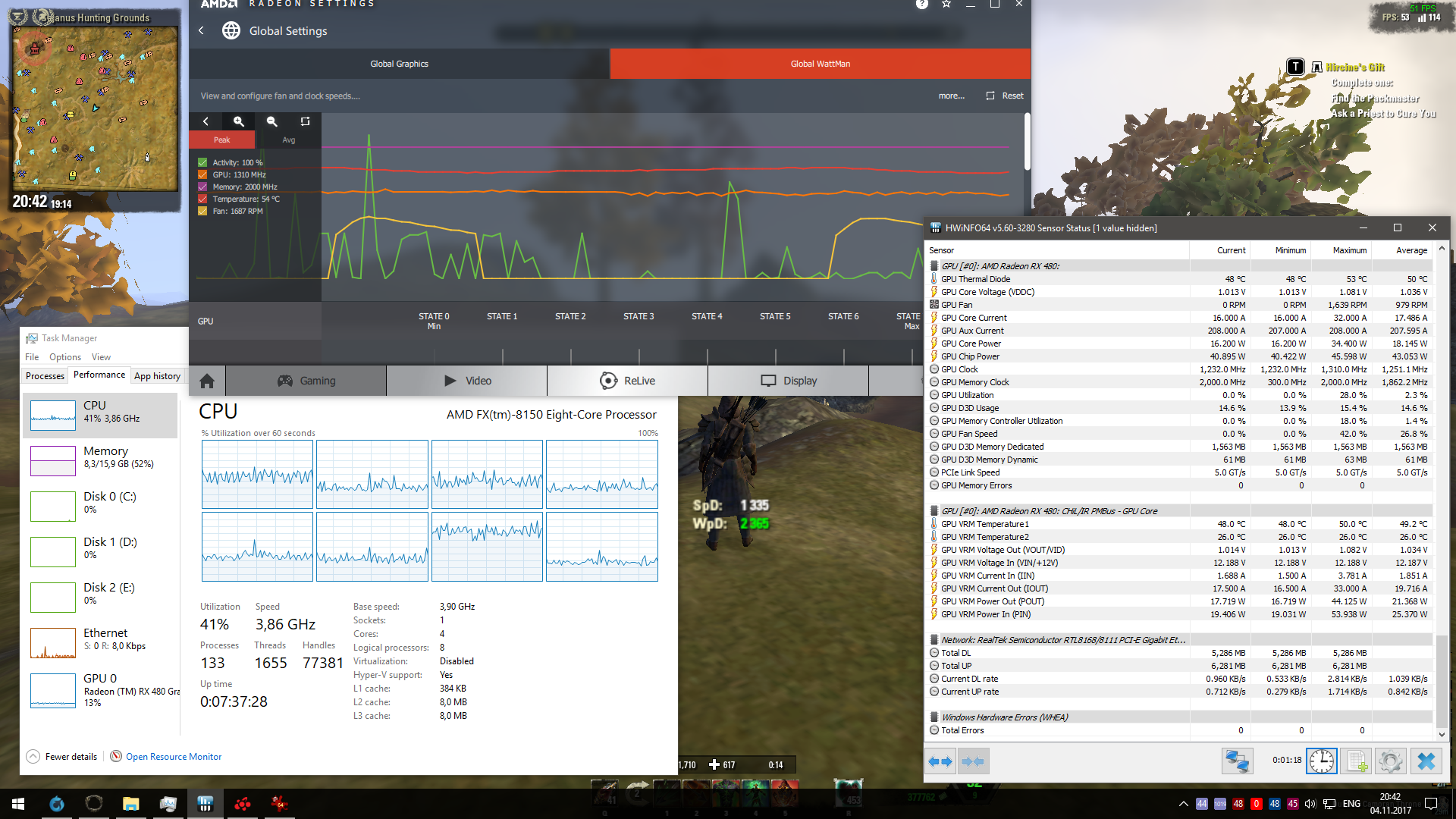
Task: Uncheck the Activity graph checkbox
Action: (x=202, y=162)
